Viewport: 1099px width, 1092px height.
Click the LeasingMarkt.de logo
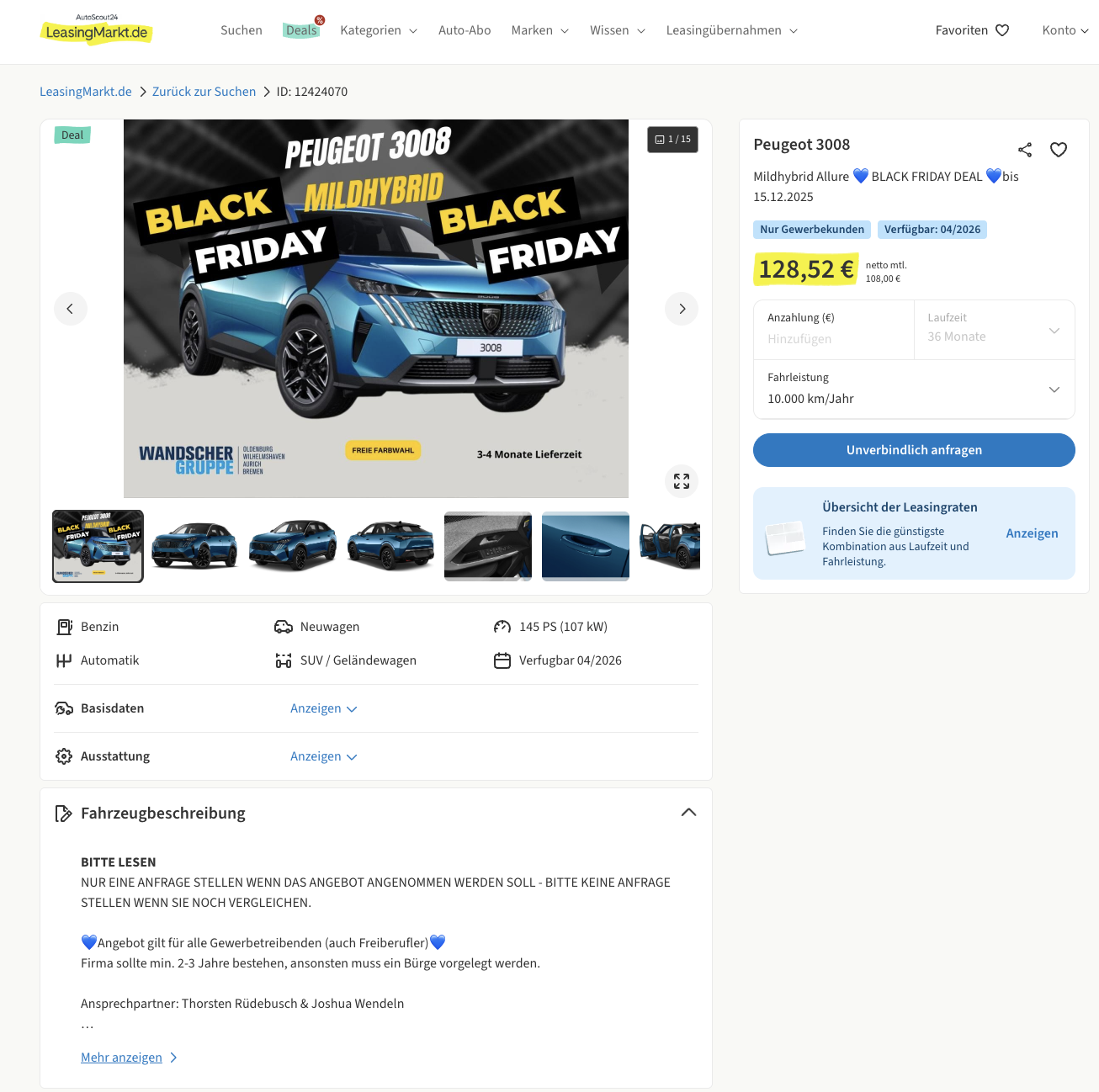coord(96,30)
